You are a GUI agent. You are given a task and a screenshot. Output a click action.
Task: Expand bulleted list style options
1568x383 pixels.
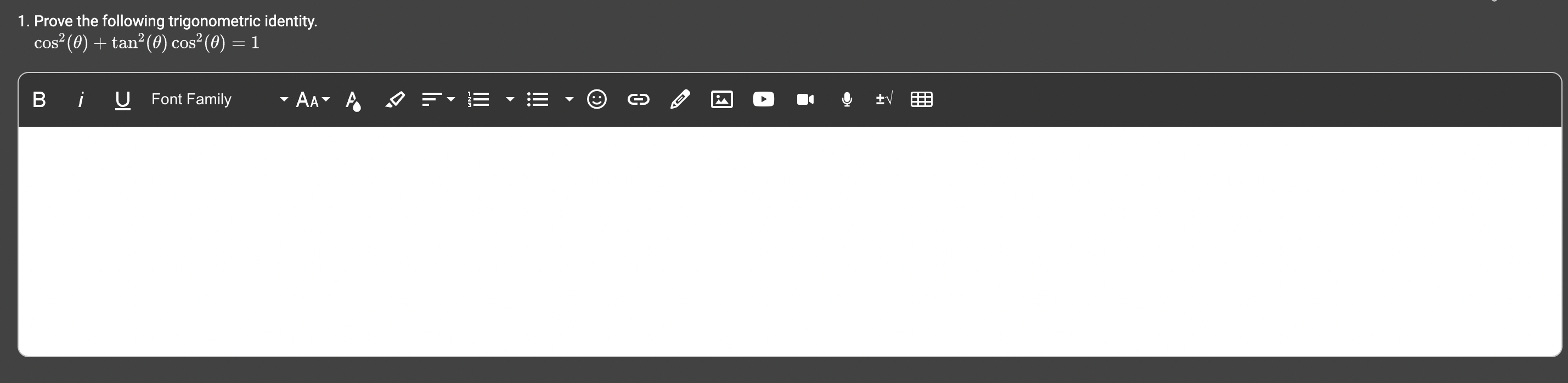(569, 99)
